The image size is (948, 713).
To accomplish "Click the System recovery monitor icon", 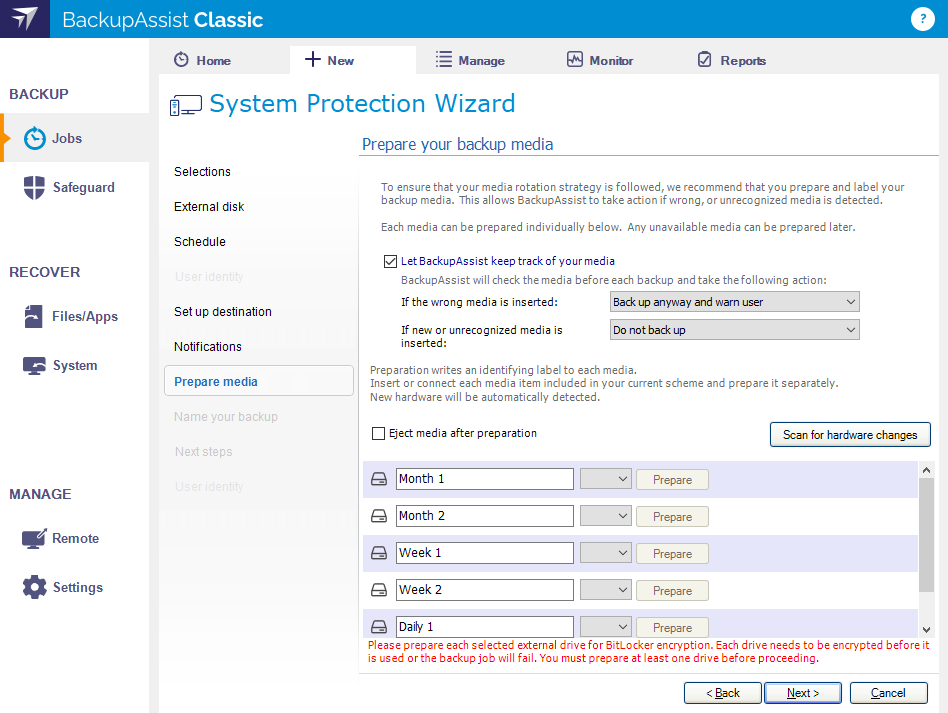I will pyautogui.click(x=34, y=365).
